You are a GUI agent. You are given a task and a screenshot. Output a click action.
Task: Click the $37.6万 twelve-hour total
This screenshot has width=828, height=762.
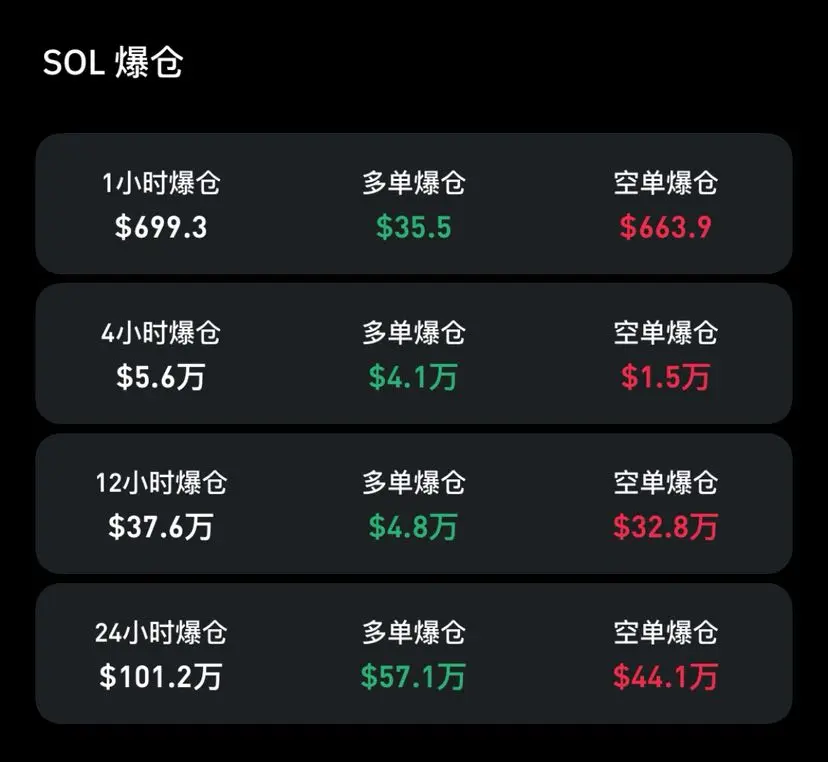point(161,527)
